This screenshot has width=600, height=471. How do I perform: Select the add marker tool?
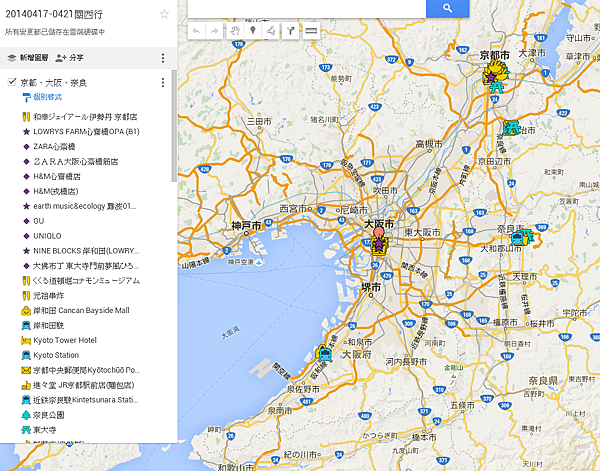pos(253,31)
